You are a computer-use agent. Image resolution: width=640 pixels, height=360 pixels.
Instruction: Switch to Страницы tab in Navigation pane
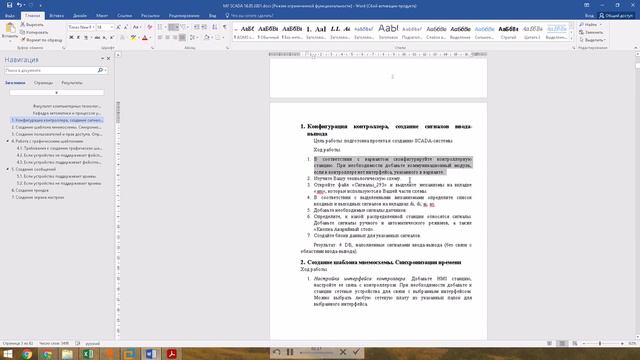[x=43, y=83]
